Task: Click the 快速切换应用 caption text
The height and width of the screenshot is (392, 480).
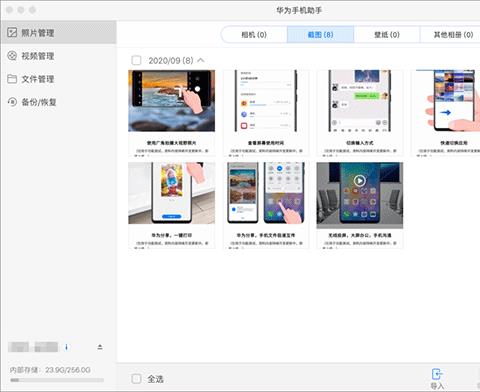Action: point(454,143)
